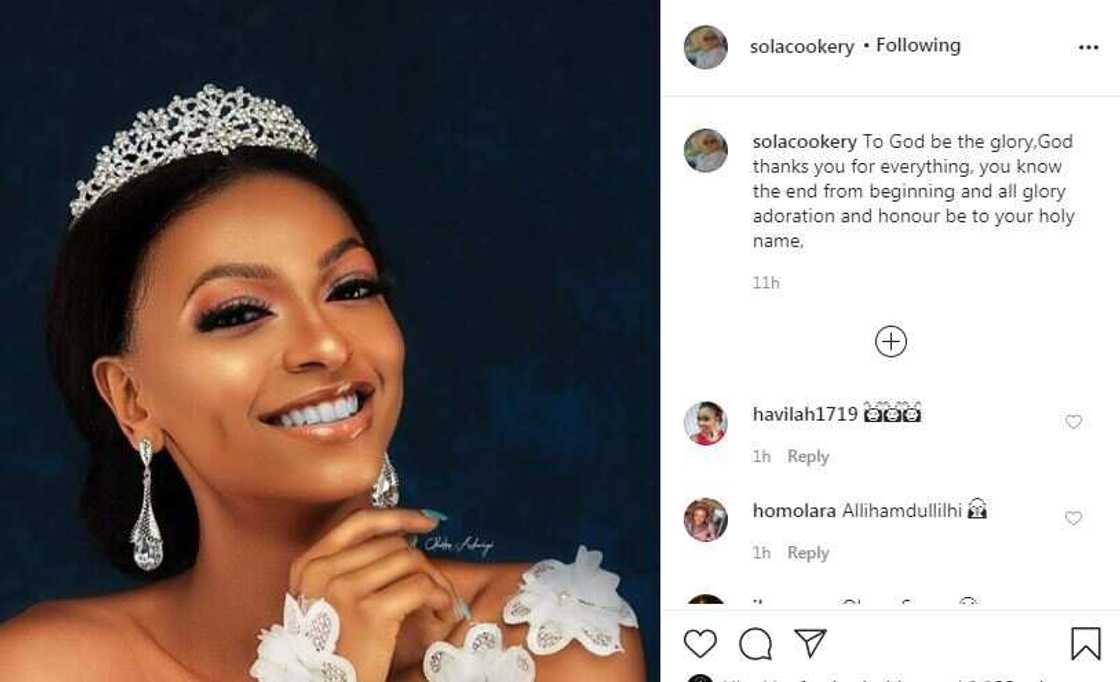Screen dimensions: 1120x682
Task: Click the Following status button
Action: (918, 46)
